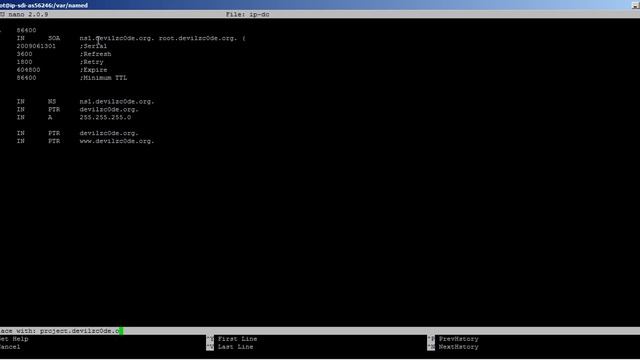Click the serial number '2009061301'
The width and height of the screenshot is (640, 360).
coord(36,46)
